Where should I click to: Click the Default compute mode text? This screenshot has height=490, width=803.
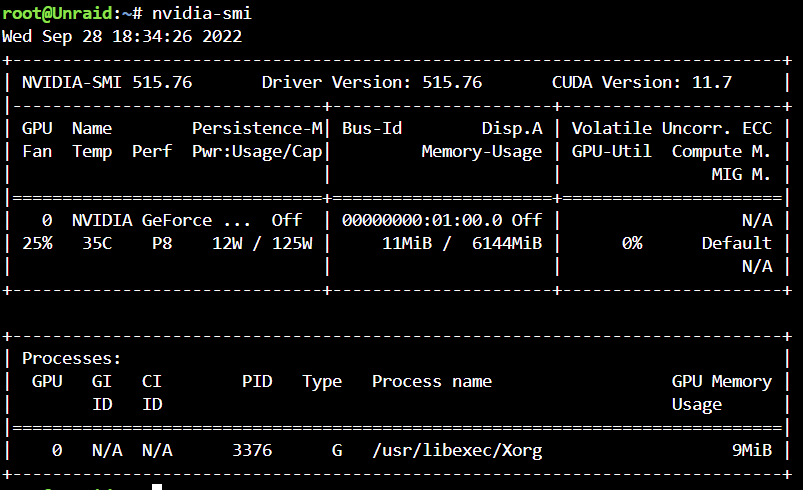[x=736, y=243]
